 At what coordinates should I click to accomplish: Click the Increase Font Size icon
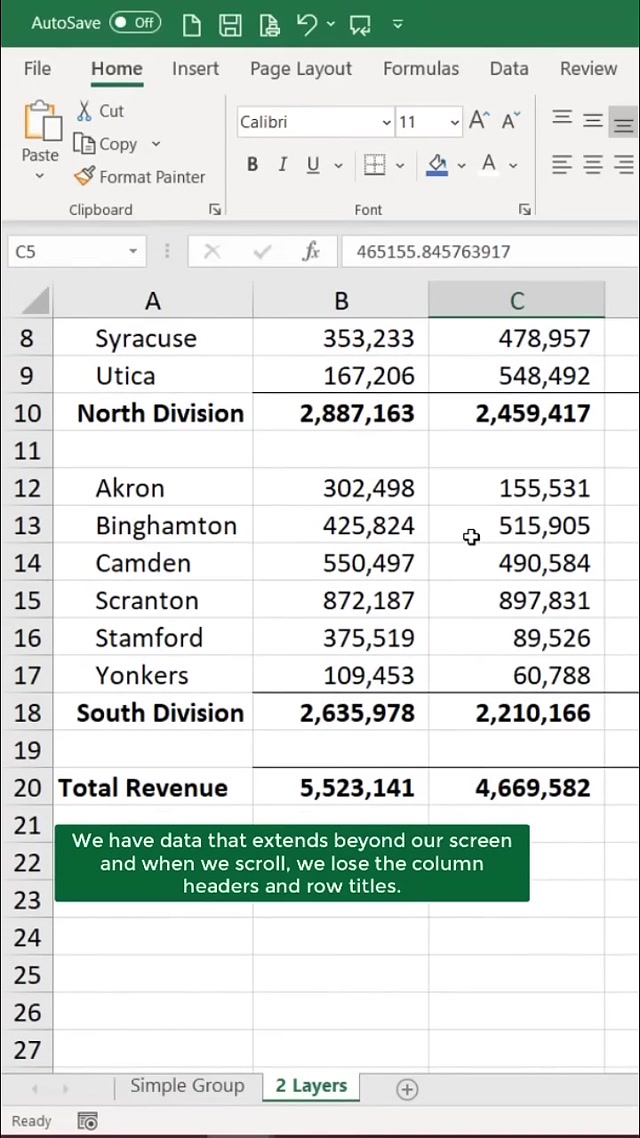[479, 122]
